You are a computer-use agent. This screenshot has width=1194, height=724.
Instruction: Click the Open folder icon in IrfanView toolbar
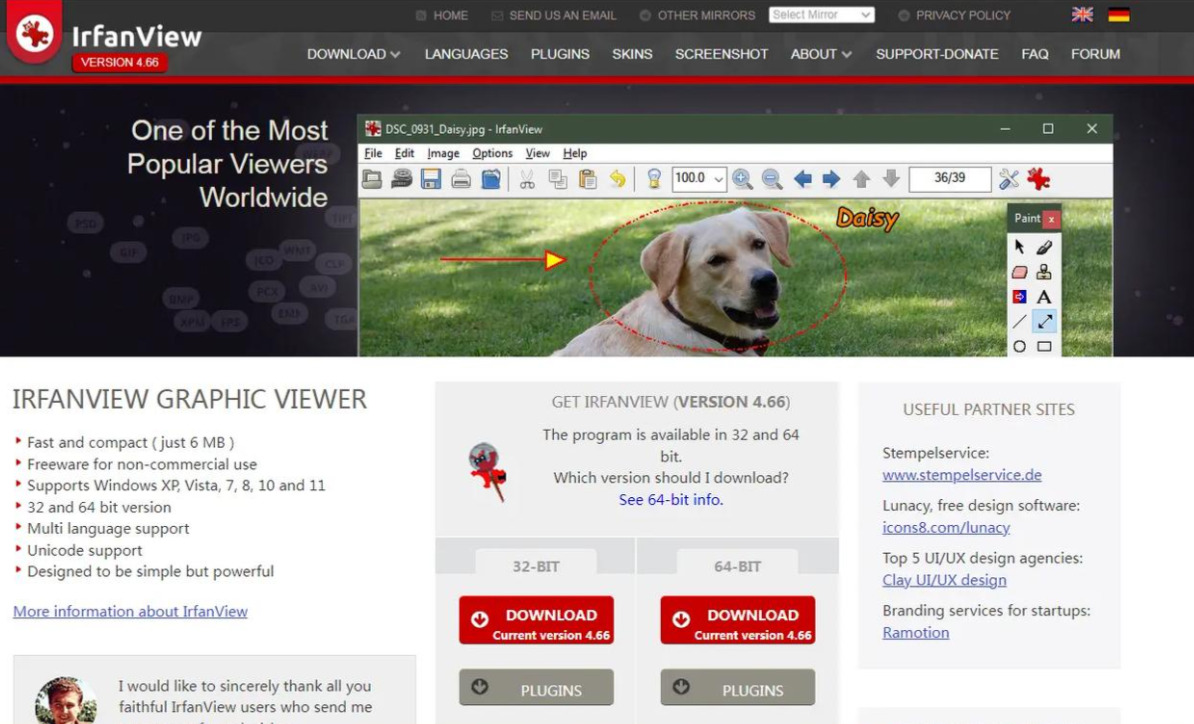[372, 179]
